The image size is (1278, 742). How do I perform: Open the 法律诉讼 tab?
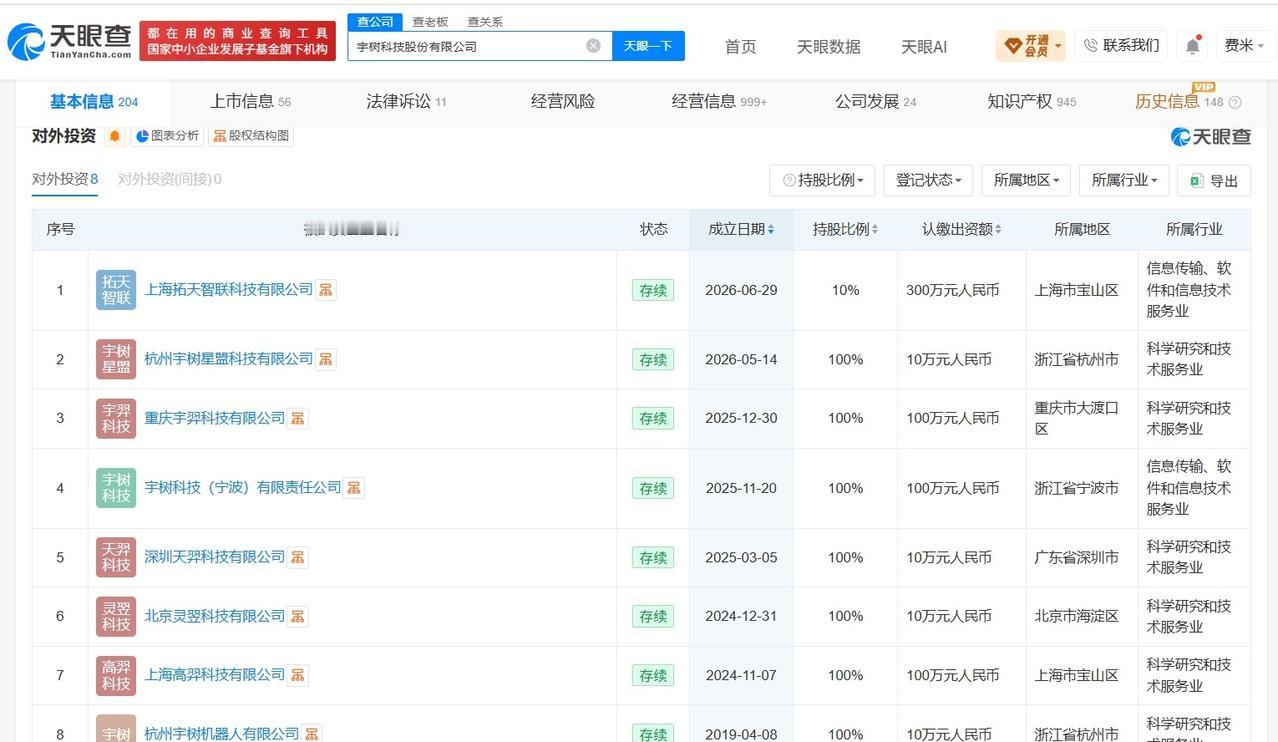point(407,102)
